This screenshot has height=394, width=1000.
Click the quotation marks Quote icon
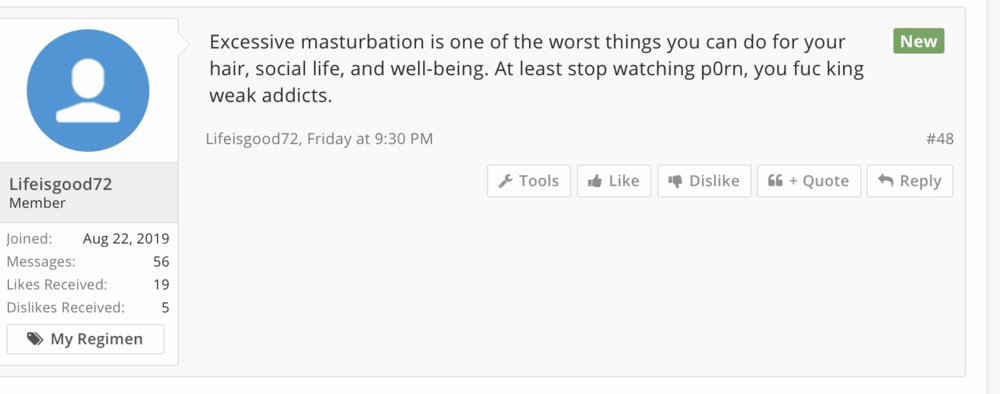pyautogui.click(x=775, y=181)
